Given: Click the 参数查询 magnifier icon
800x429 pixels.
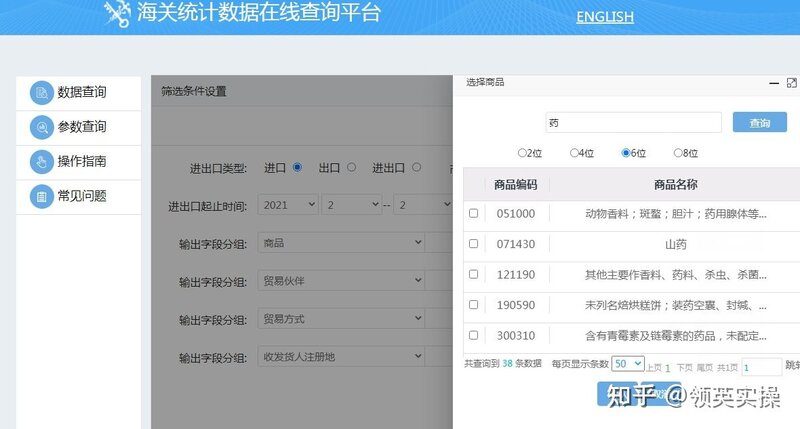Looking at the screenshot, I should pyautogui.click(x=41, y=127).
